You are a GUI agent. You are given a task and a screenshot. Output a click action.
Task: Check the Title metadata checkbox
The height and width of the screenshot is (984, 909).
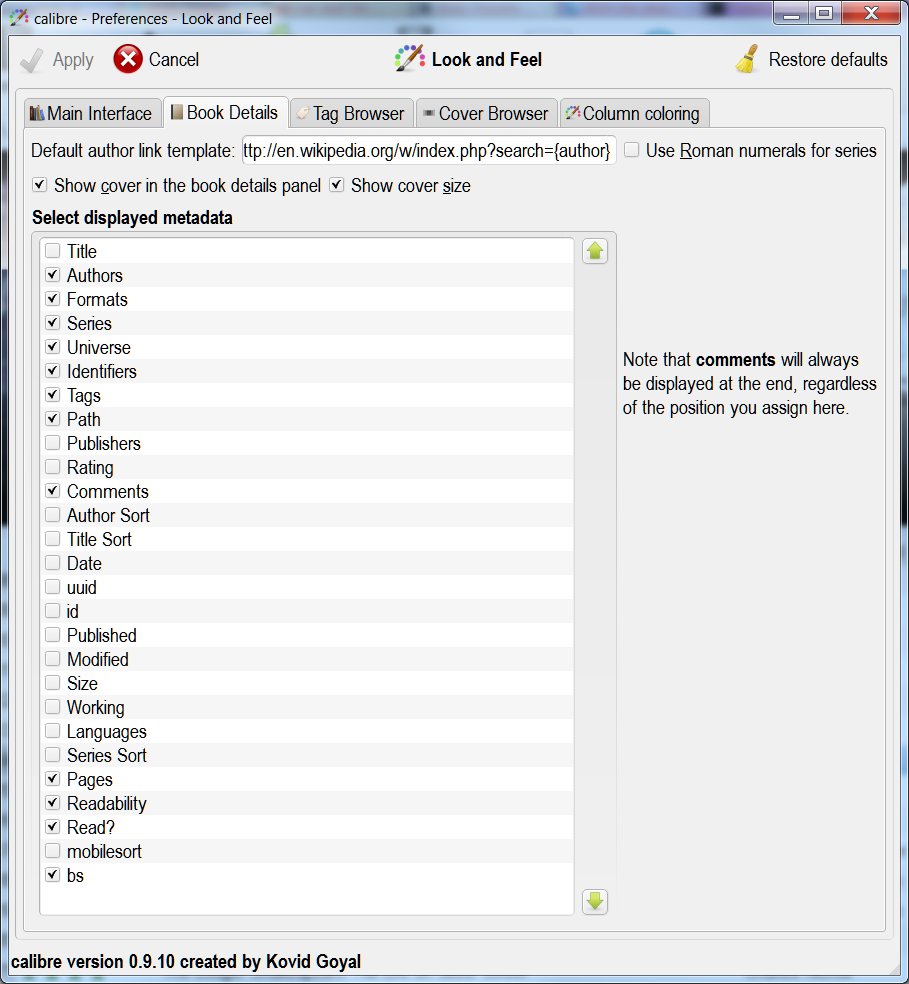click(x=53, y=251)
